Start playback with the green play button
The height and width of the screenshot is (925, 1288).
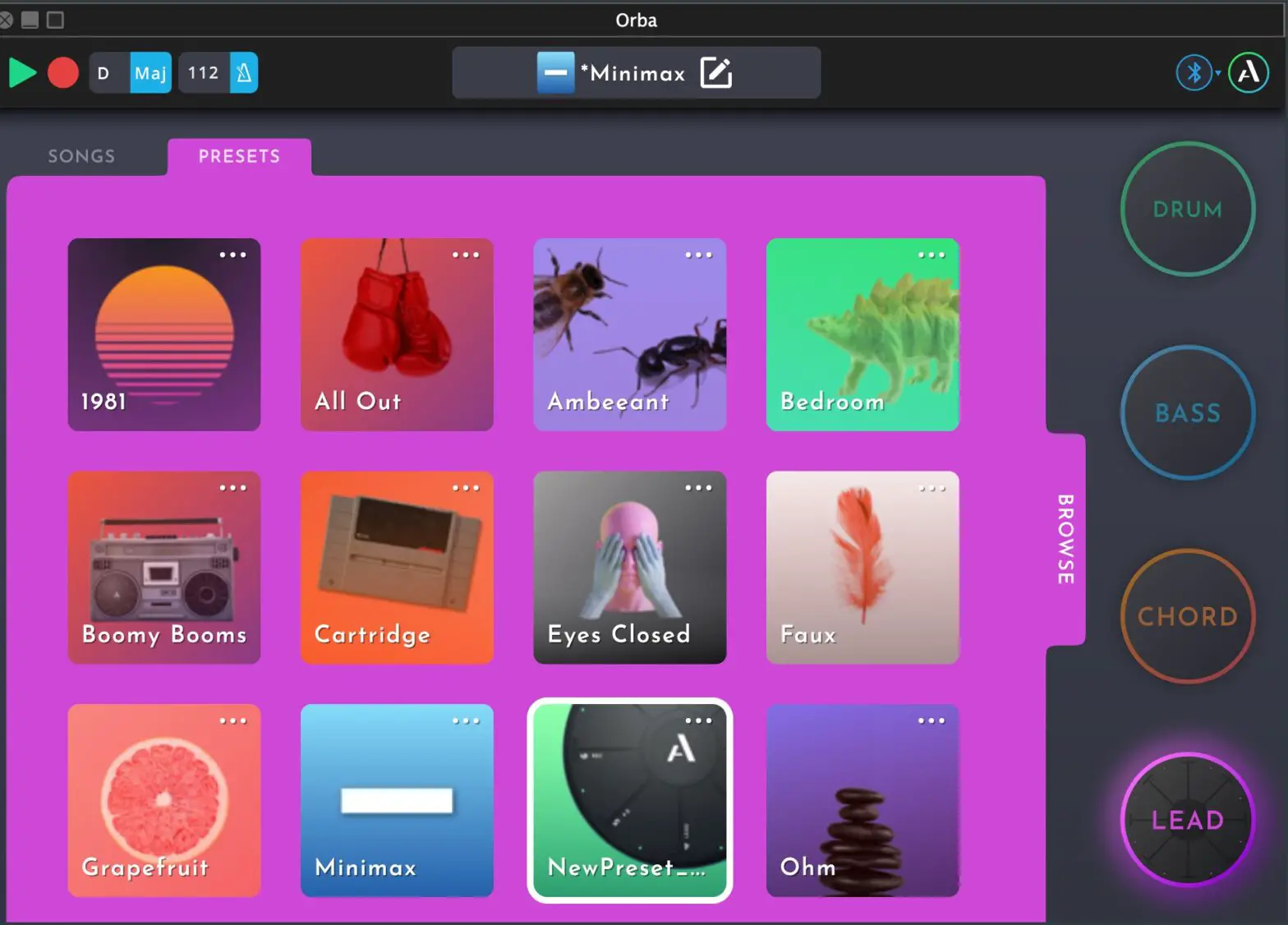coord(22,73)
